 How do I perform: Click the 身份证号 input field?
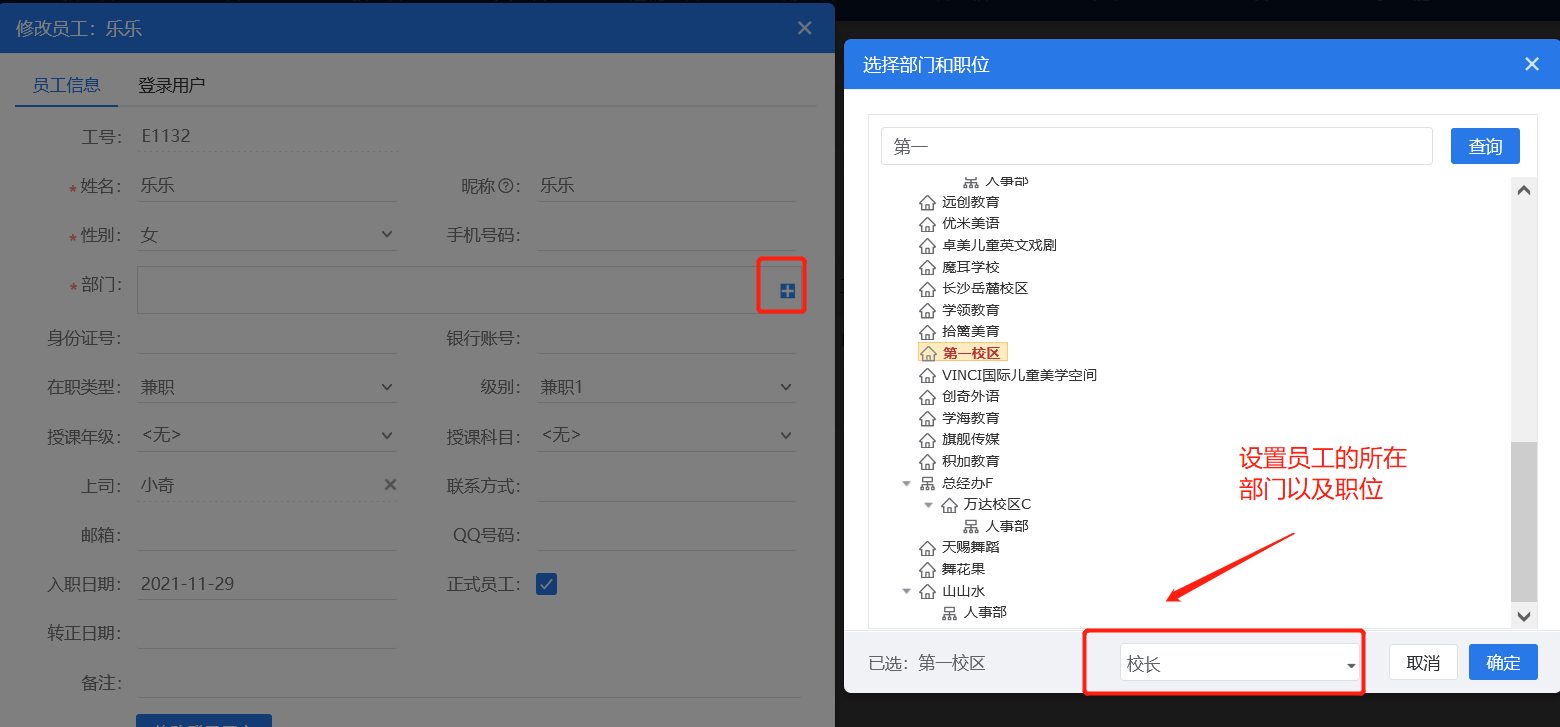click(x=267, y=338)
